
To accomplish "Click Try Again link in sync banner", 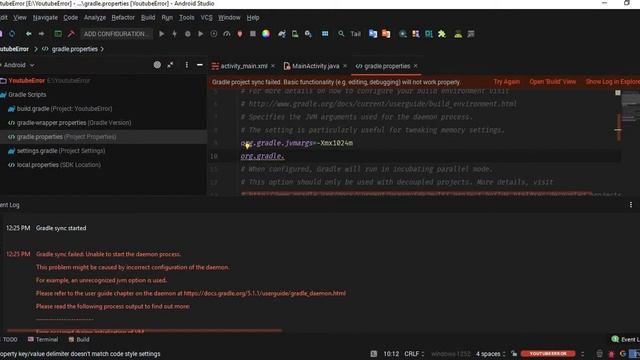I will (507, 82).
